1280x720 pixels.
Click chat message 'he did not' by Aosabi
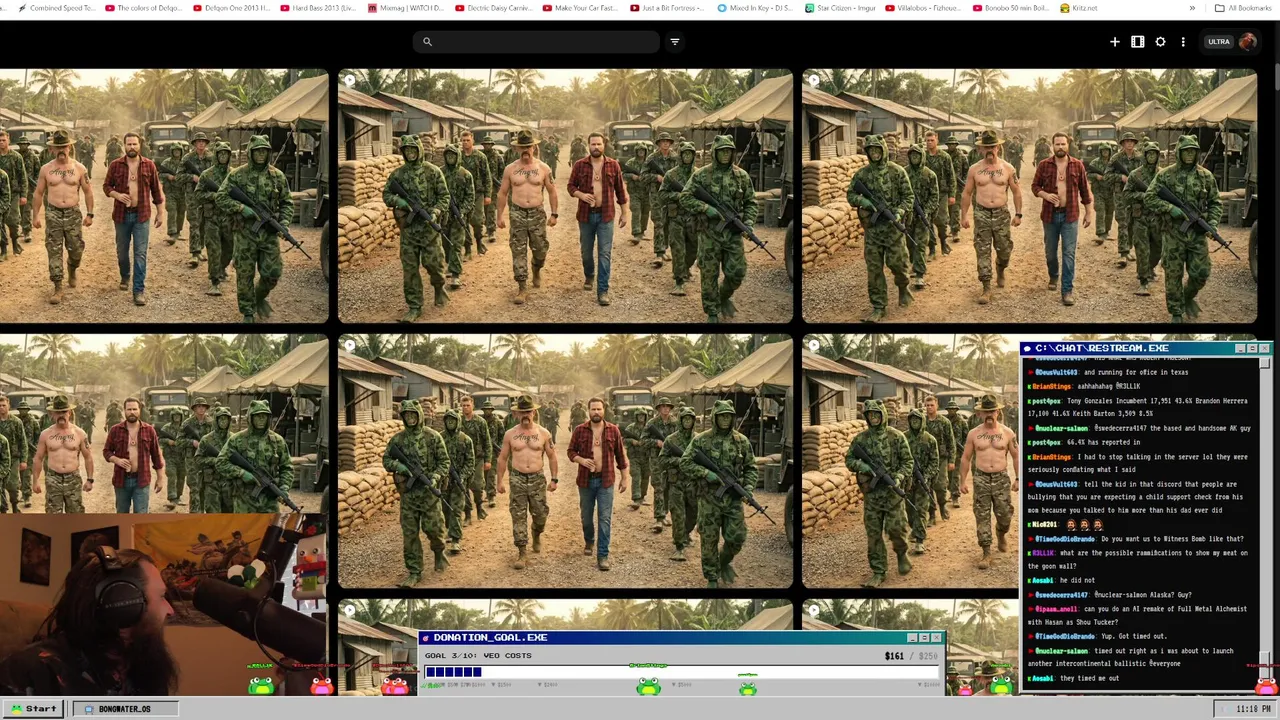1077,580
